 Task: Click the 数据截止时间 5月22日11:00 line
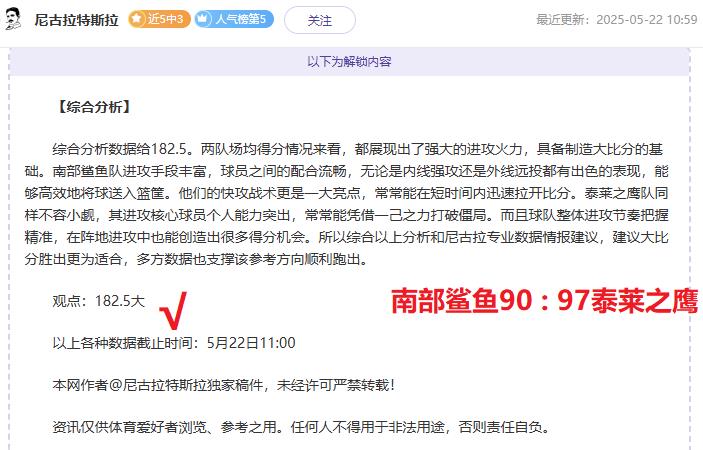click(174, 343)
